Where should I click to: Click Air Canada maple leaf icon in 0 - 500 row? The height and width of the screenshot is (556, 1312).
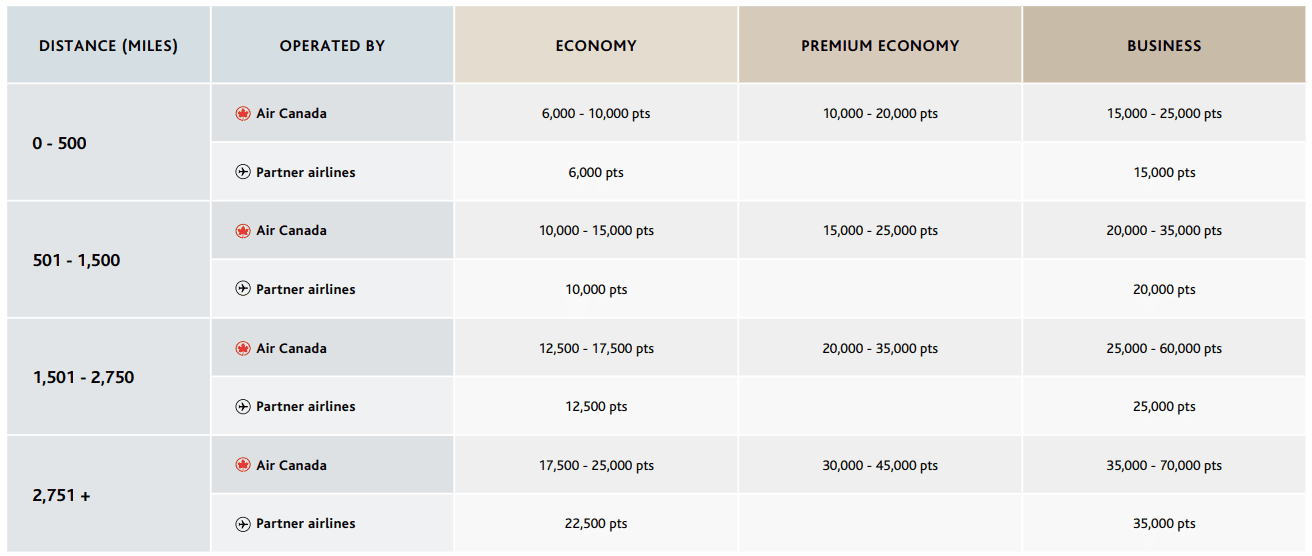(242, 114)
